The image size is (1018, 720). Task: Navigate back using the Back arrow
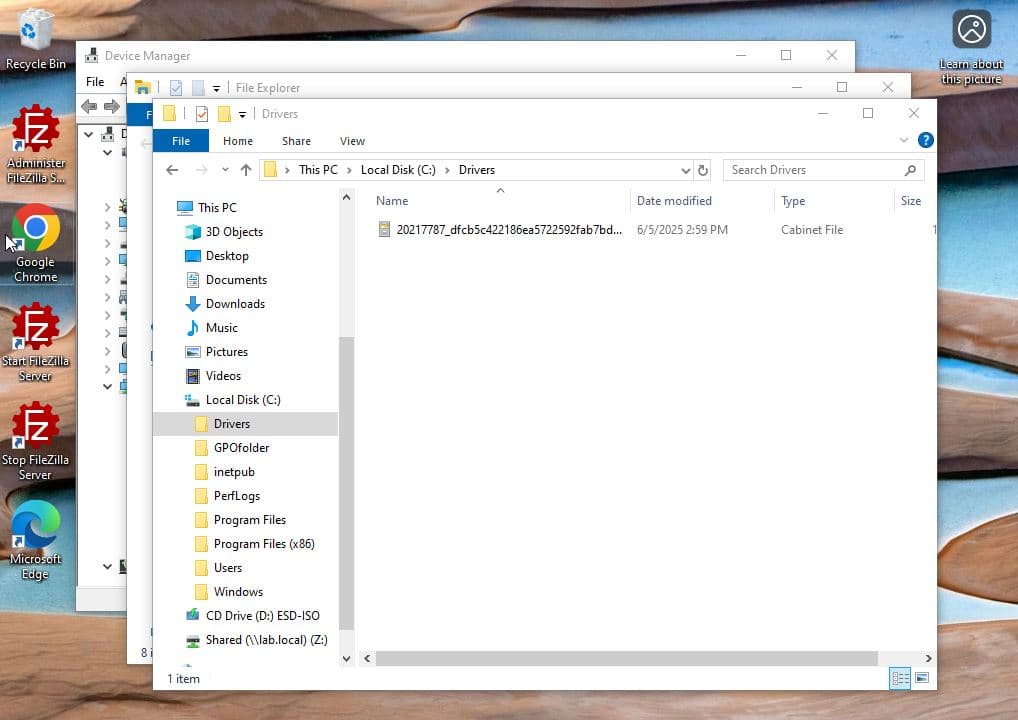click(x=173, y=170)
